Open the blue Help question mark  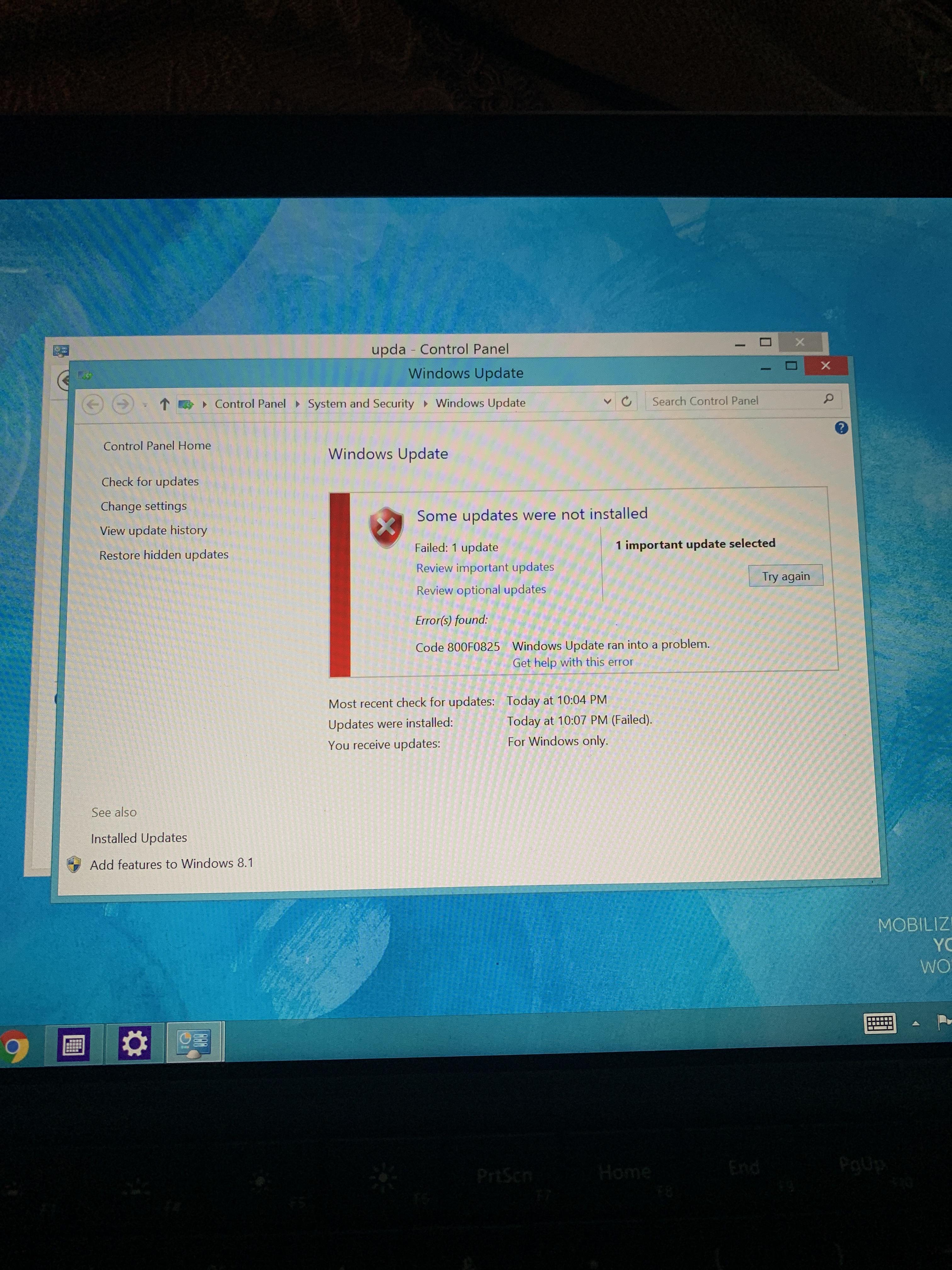point(841,428)
